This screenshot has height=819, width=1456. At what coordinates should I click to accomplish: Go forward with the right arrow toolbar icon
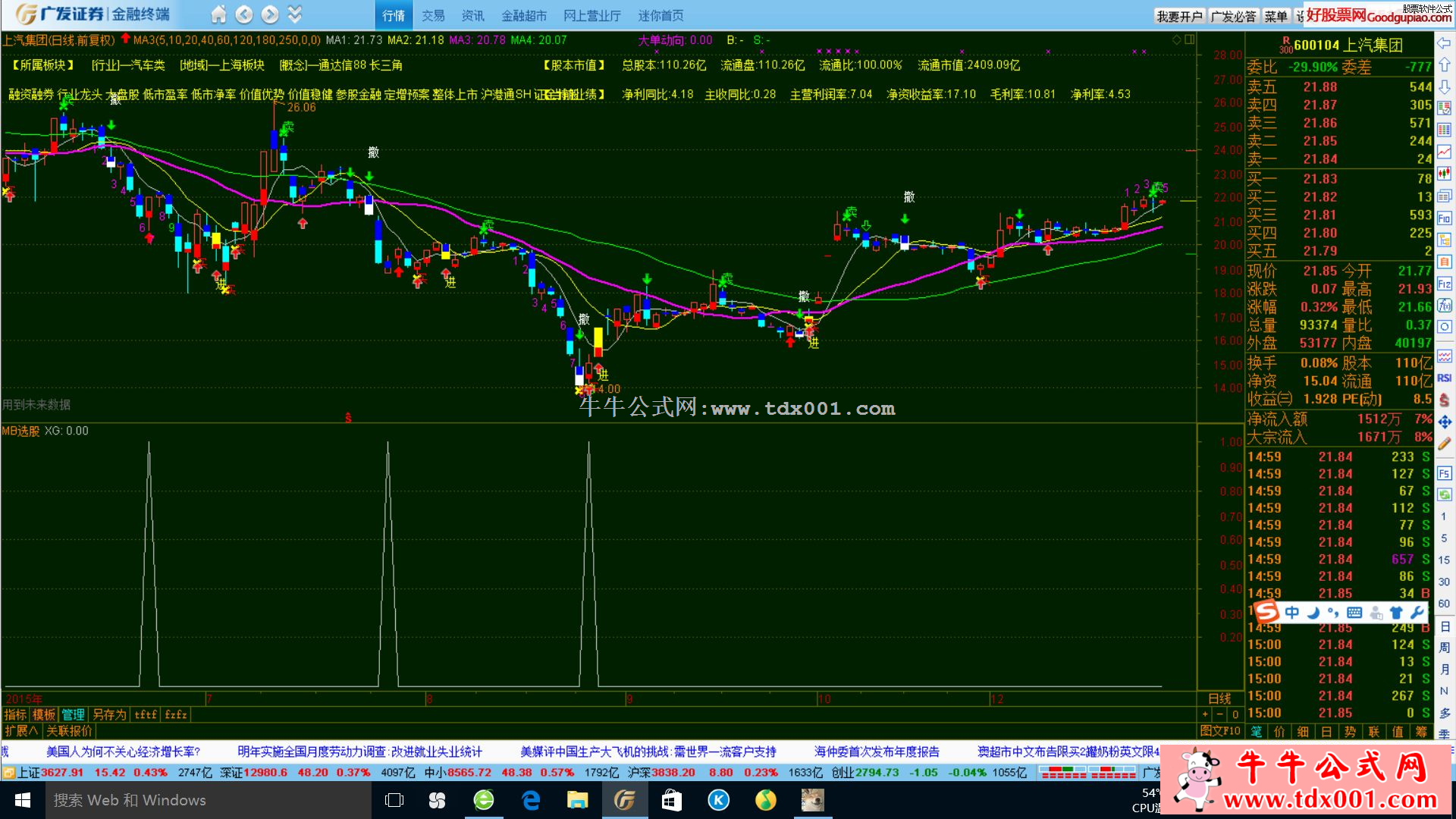click(269, 14)
